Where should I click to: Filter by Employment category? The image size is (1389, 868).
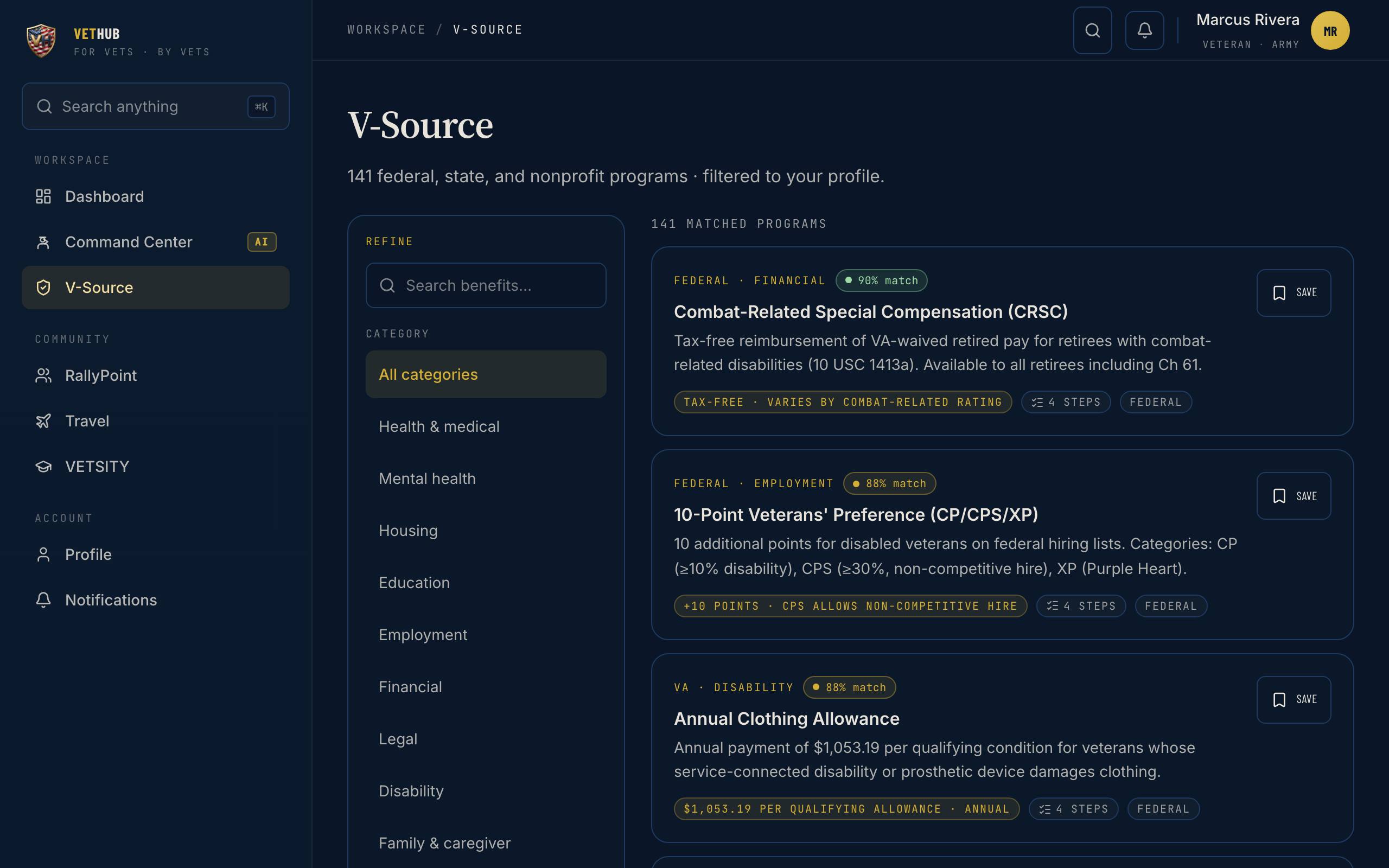click(x=486, y=635)
